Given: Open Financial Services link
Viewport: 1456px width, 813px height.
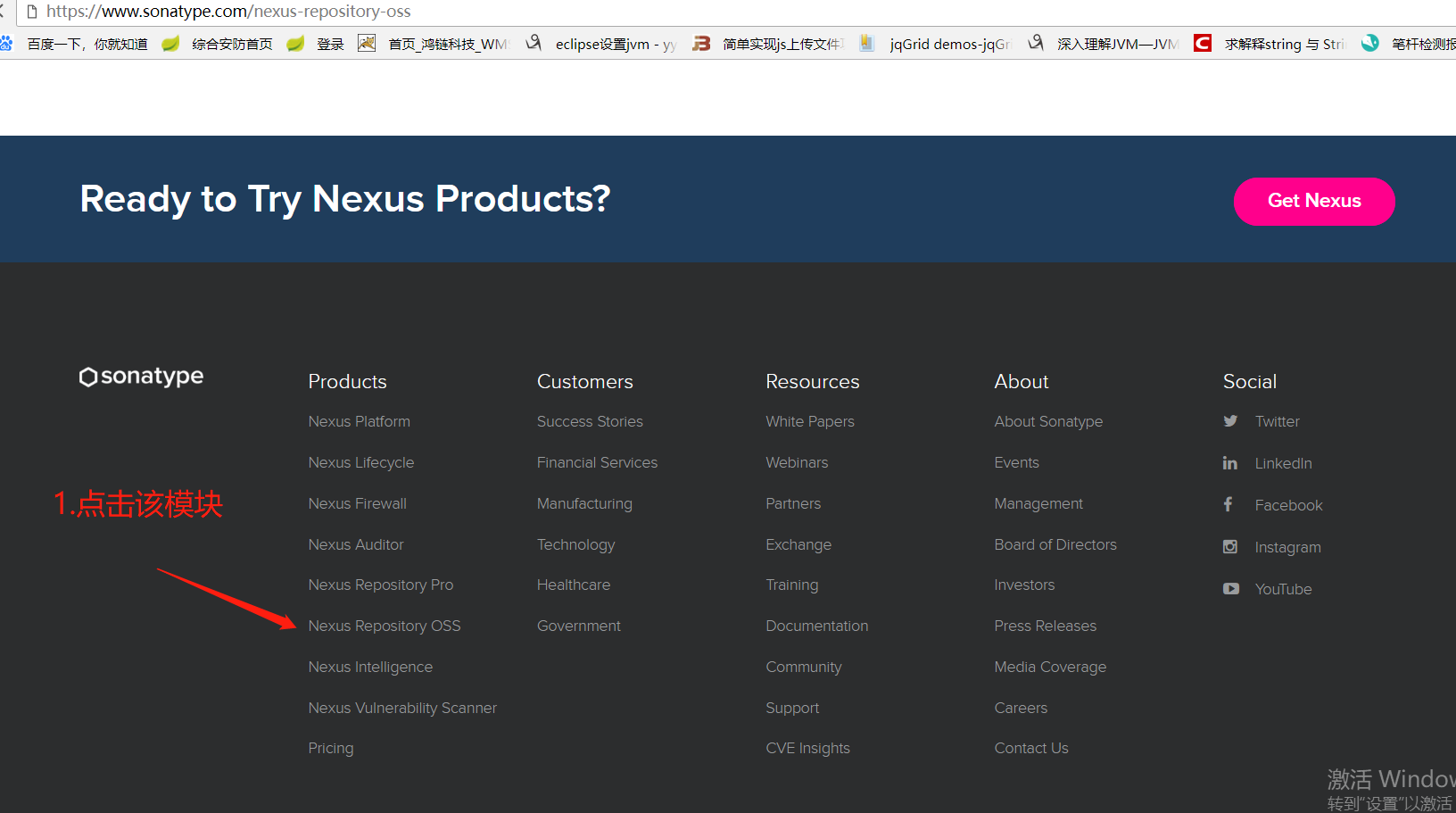Looking at the screenshot, I should [597, 462].
